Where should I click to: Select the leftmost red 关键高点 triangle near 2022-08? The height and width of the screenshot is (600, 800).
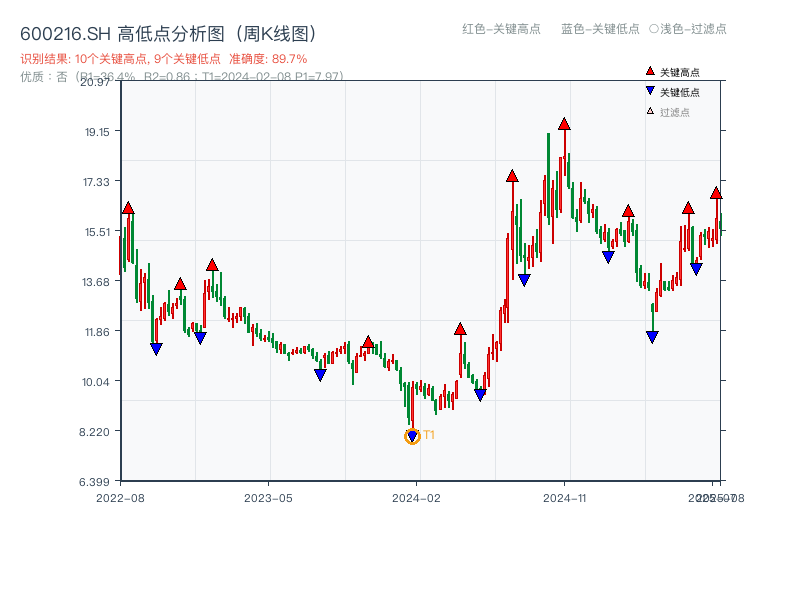pos(128,209)
